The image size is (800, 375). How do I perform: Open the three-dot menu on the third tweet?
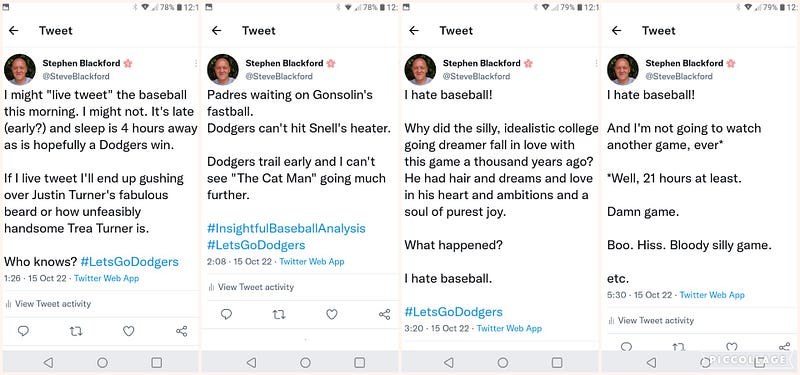pyautogui.click(x=596, y=63)
